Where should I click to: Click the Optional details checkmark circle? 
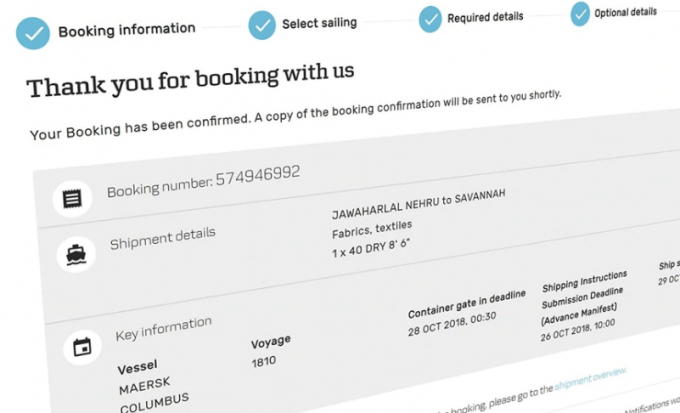(580, 14)
